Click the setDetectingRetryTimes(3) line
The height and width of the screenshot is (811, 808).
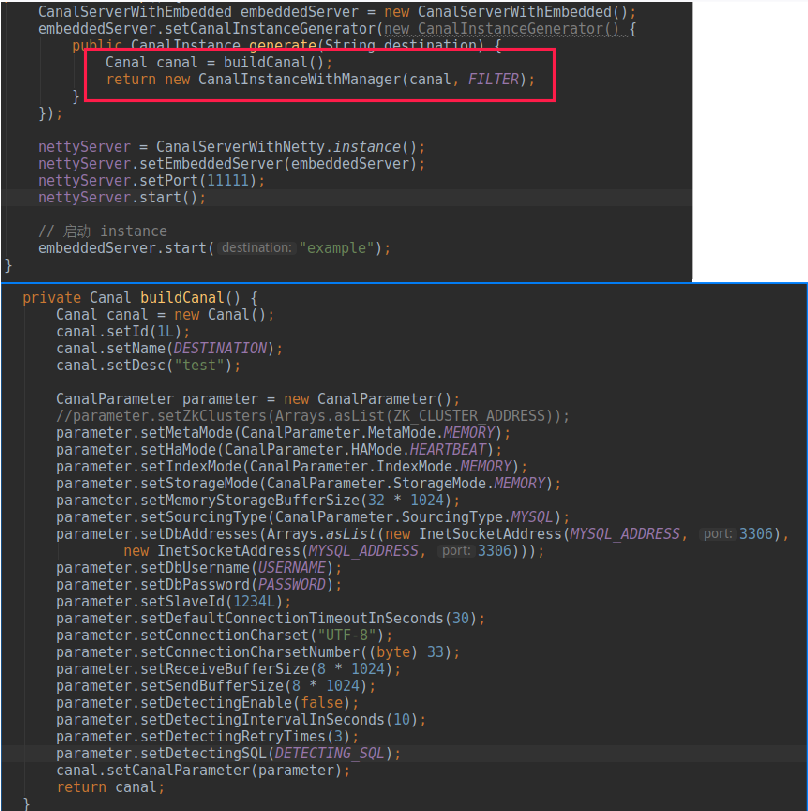[x=207, y=737]
